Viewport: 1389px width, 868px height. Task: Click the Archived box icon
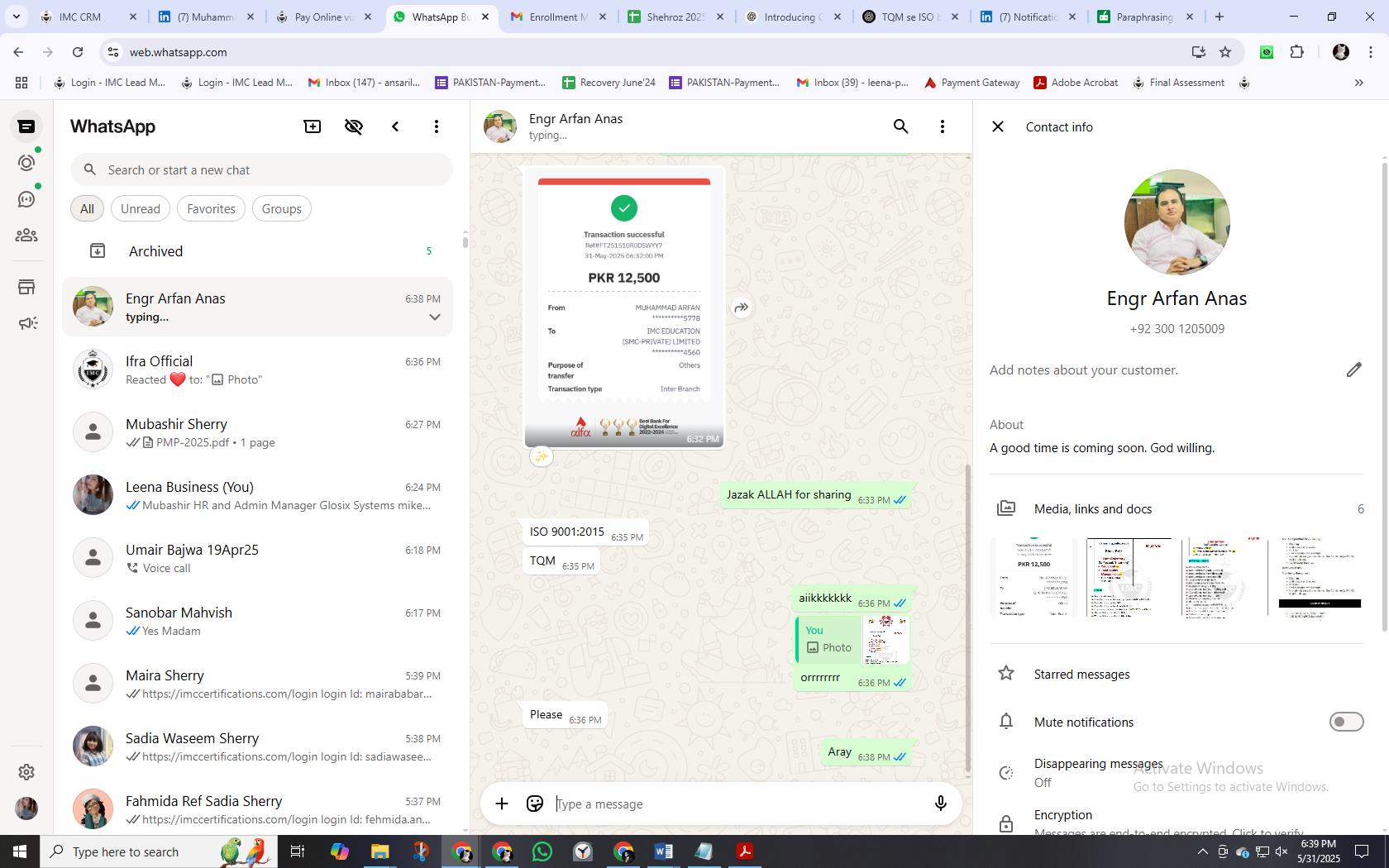tap(98, 250)
